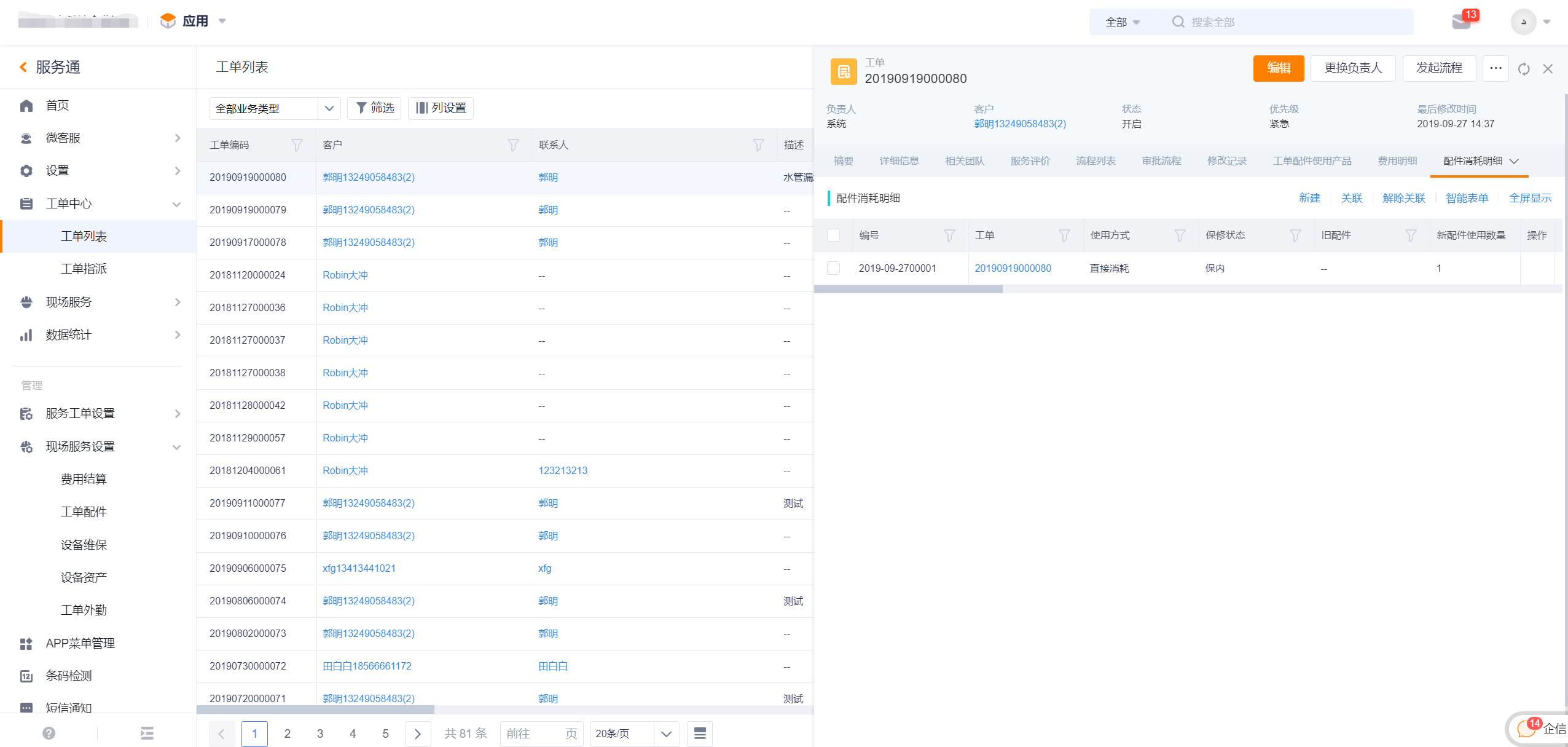This screenshot has height=747, width=1568.
Task: Click the orange 编辑 button
Action: pos(1279,68)
